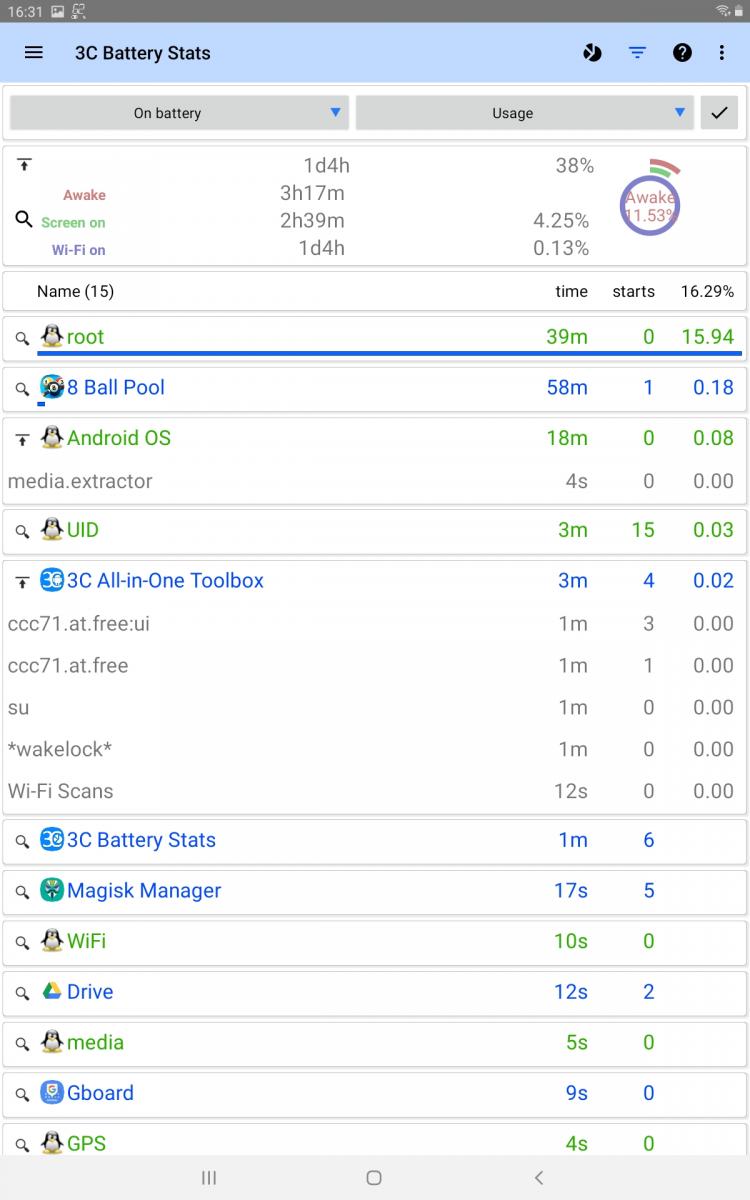Image resolution: width=750 pixels, height=1200 pixels.
Task: Tap the 'Screen on' label in summary
Action: pos(73,222)
